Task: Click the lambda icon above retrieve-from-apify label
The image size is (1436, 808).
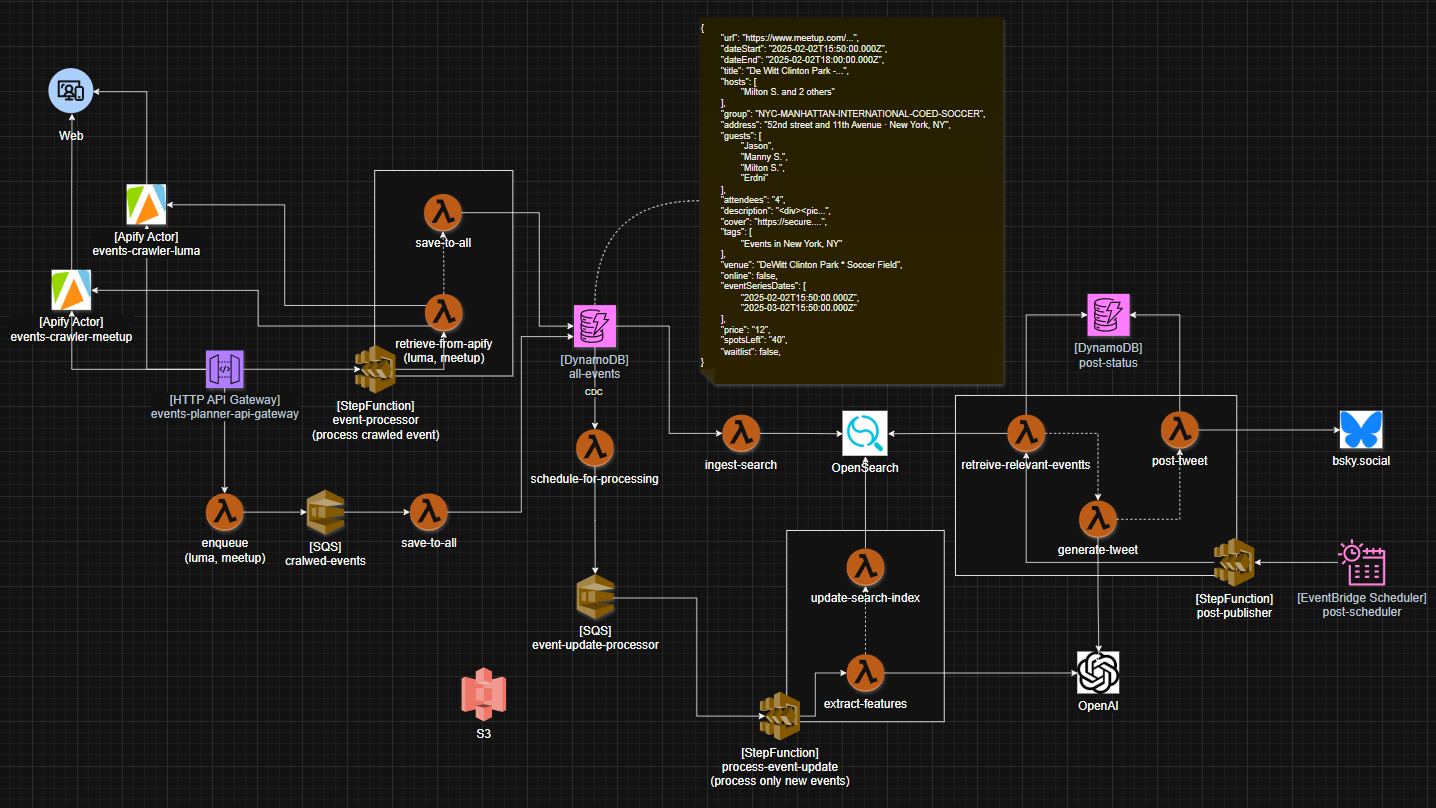Action: pyautogui.click(x=442, y=312)
